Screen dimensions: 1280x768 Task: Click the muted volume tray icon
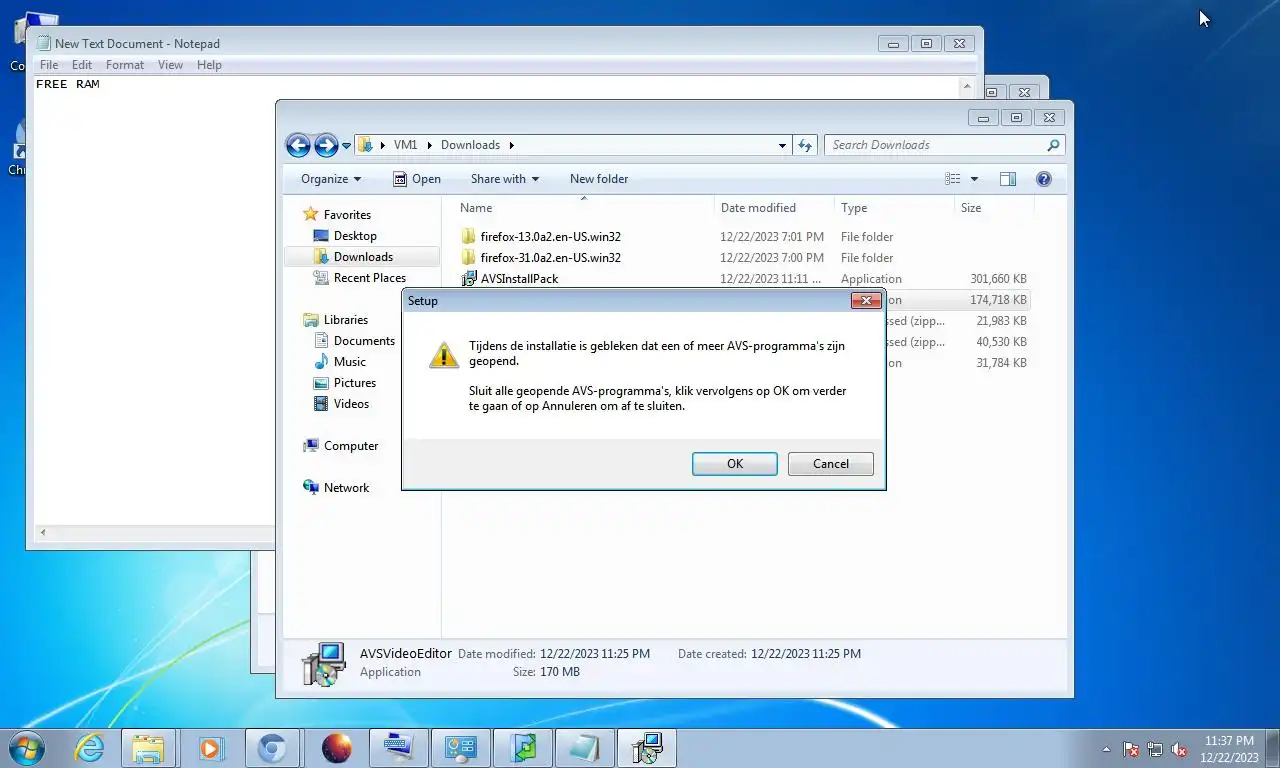[x=1179, y=749]
